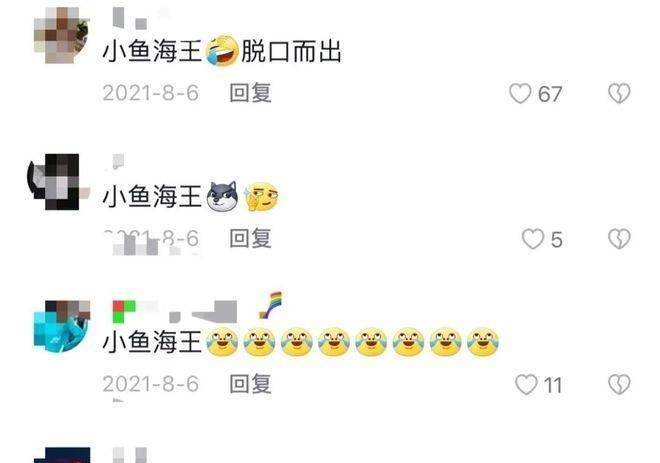The image size is (660, 463).
Task: Open second commenter's dark avatar
Action: [59, 182]
